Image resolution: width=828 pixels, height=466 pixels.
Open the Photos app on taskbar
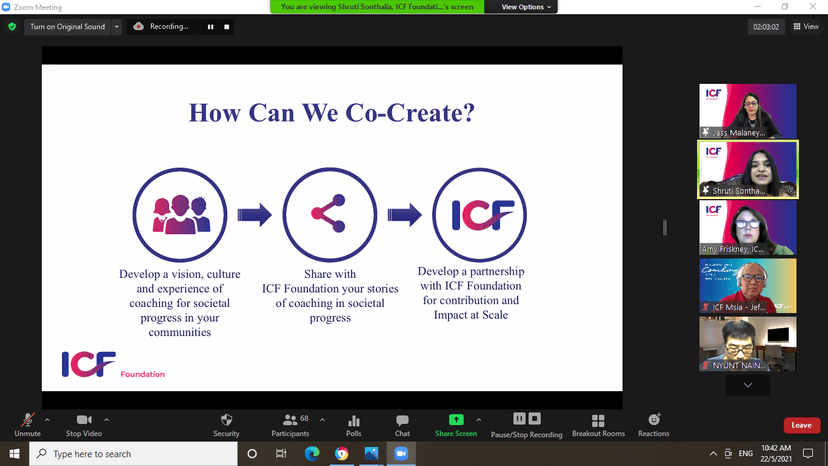tap(371, 454)
